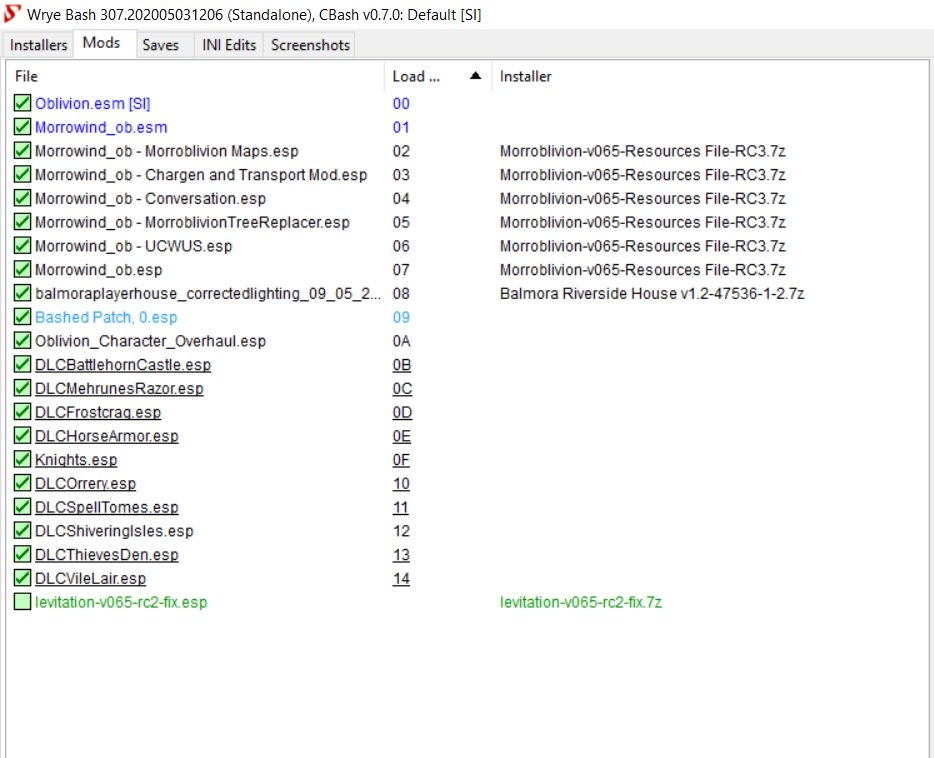The width and height of the screenshot is (934, 758).
Task: Uncheck balmoraplayerhouse_correctedlighting checkbox
Action: pos(22,294)
